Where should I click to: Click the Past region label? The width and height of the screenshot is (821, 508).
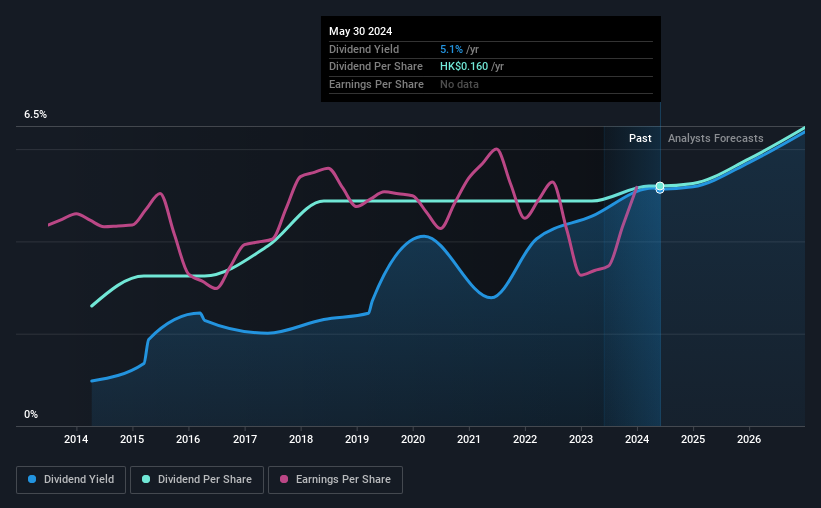(640, 138)
